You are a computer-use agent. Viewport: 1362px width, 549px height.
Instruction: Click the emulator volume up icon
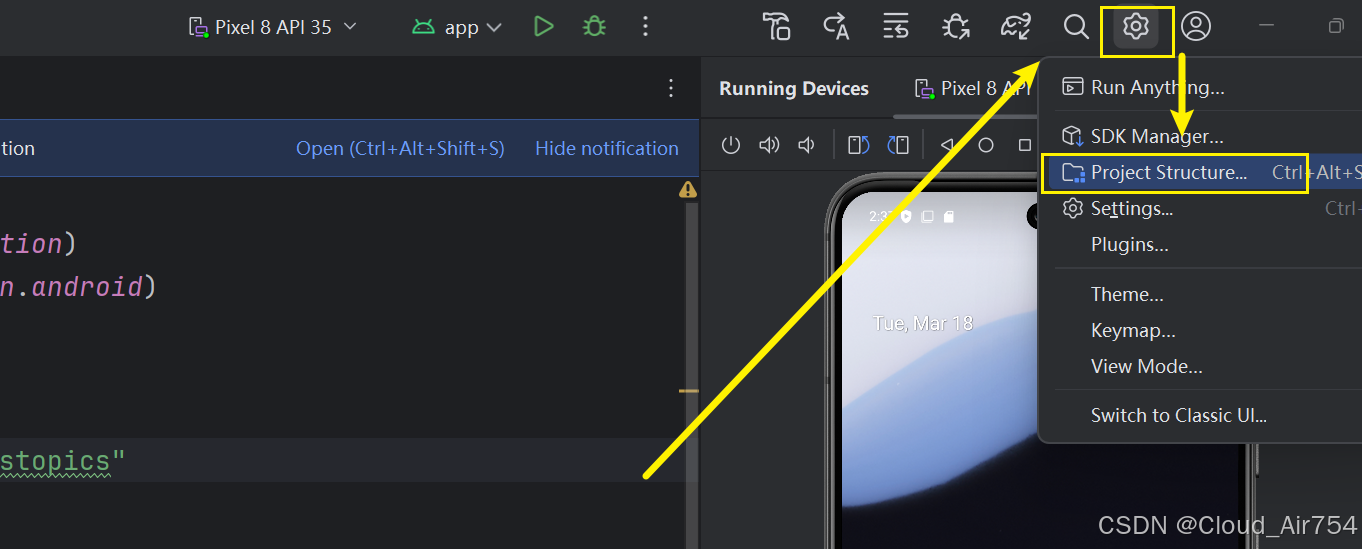tap(769, 146)
